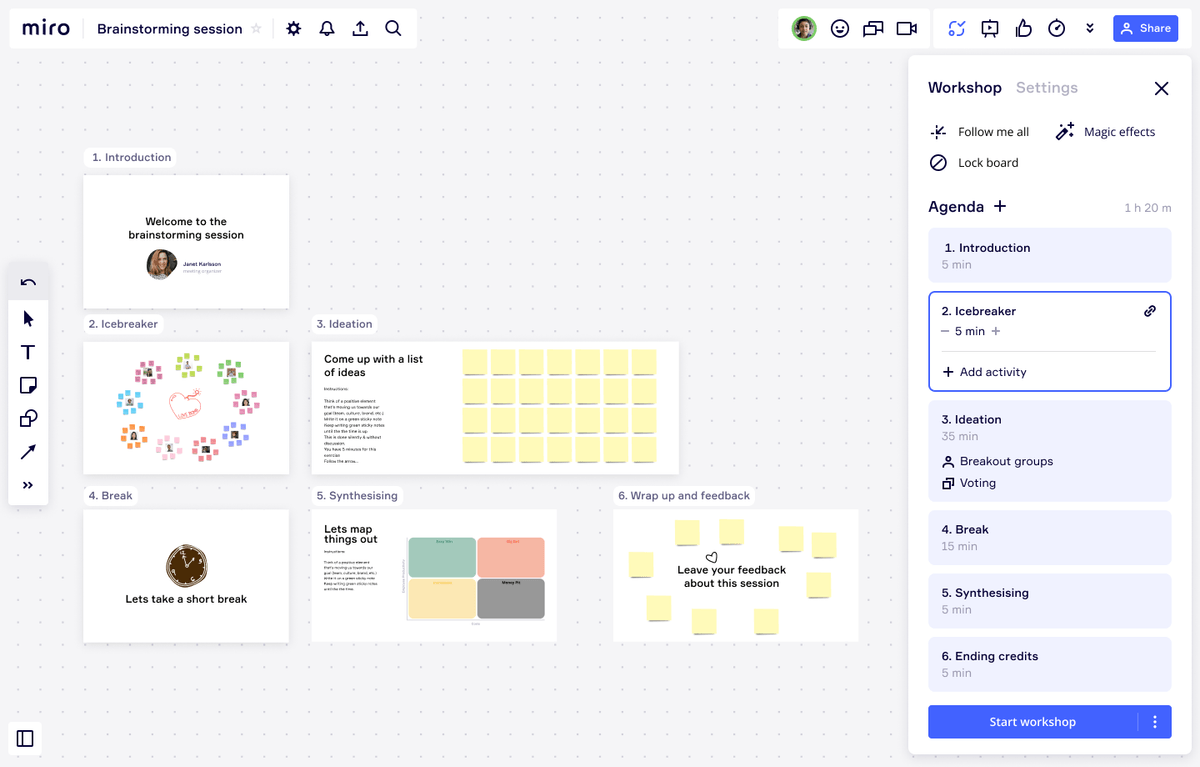Expand more tools with the double chevron
The width and height of the screenshot is (1200, 767).
click(x=28, y=484)
